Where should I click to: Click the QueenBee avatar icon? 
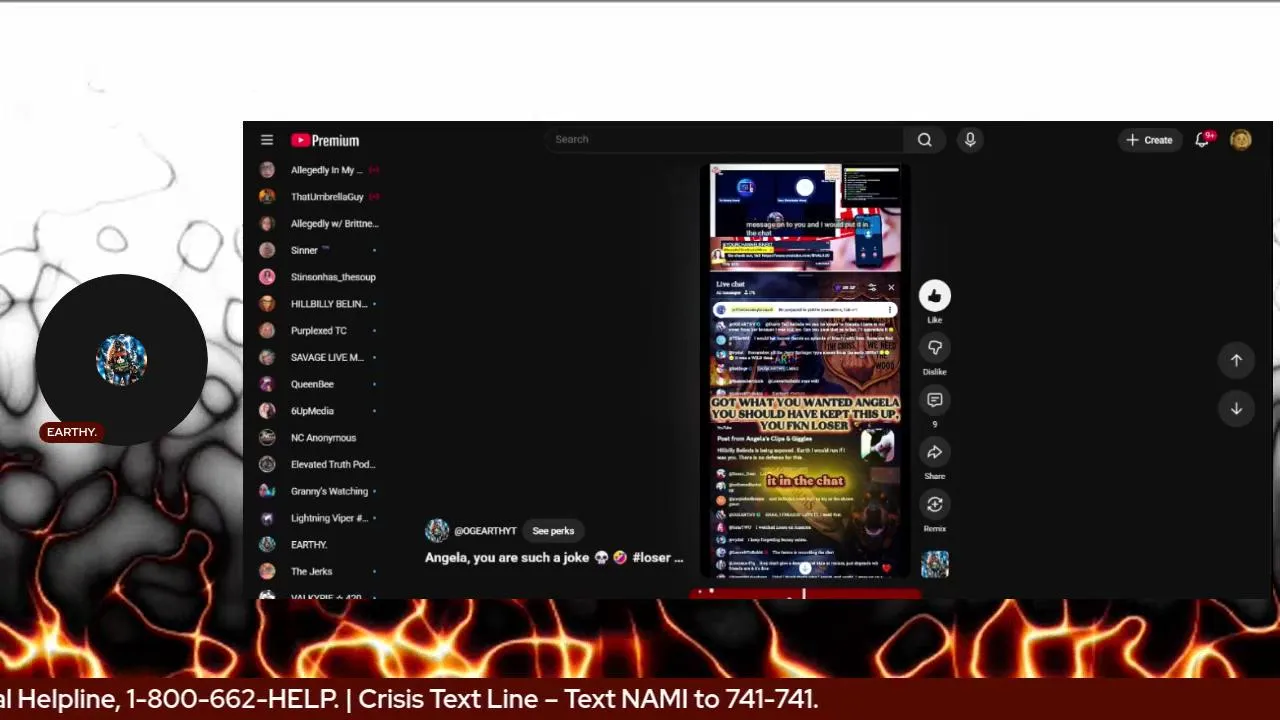click(x=267, y=384)
